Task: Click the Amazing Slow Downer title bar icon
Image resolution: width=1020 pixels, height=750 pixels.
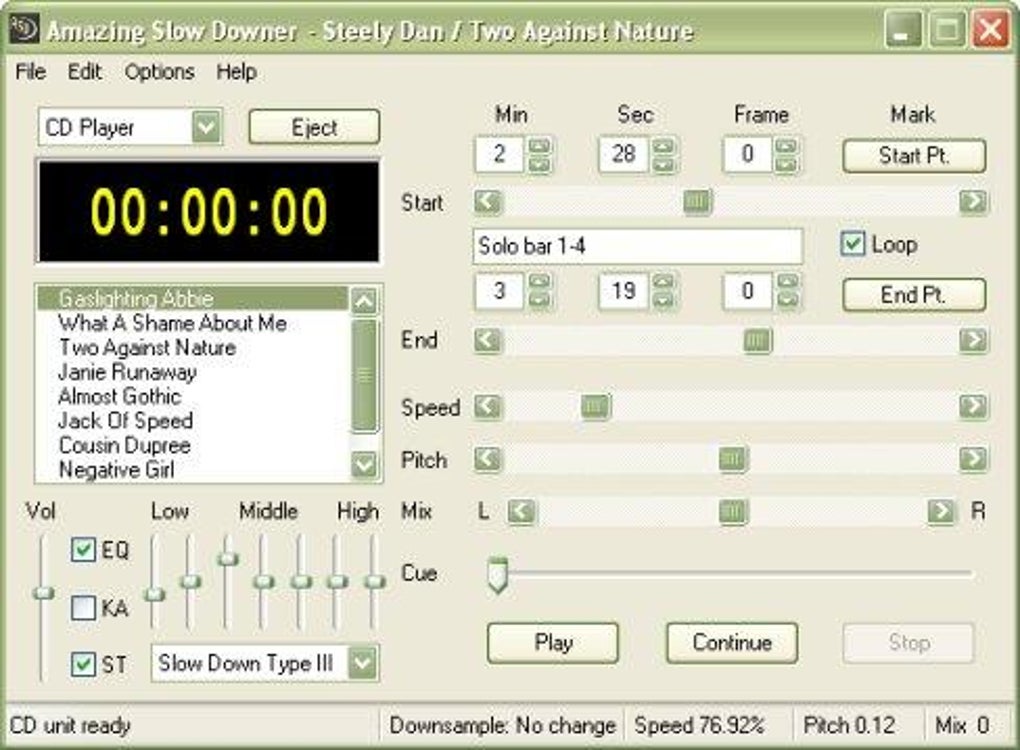Action: (24, 29)
